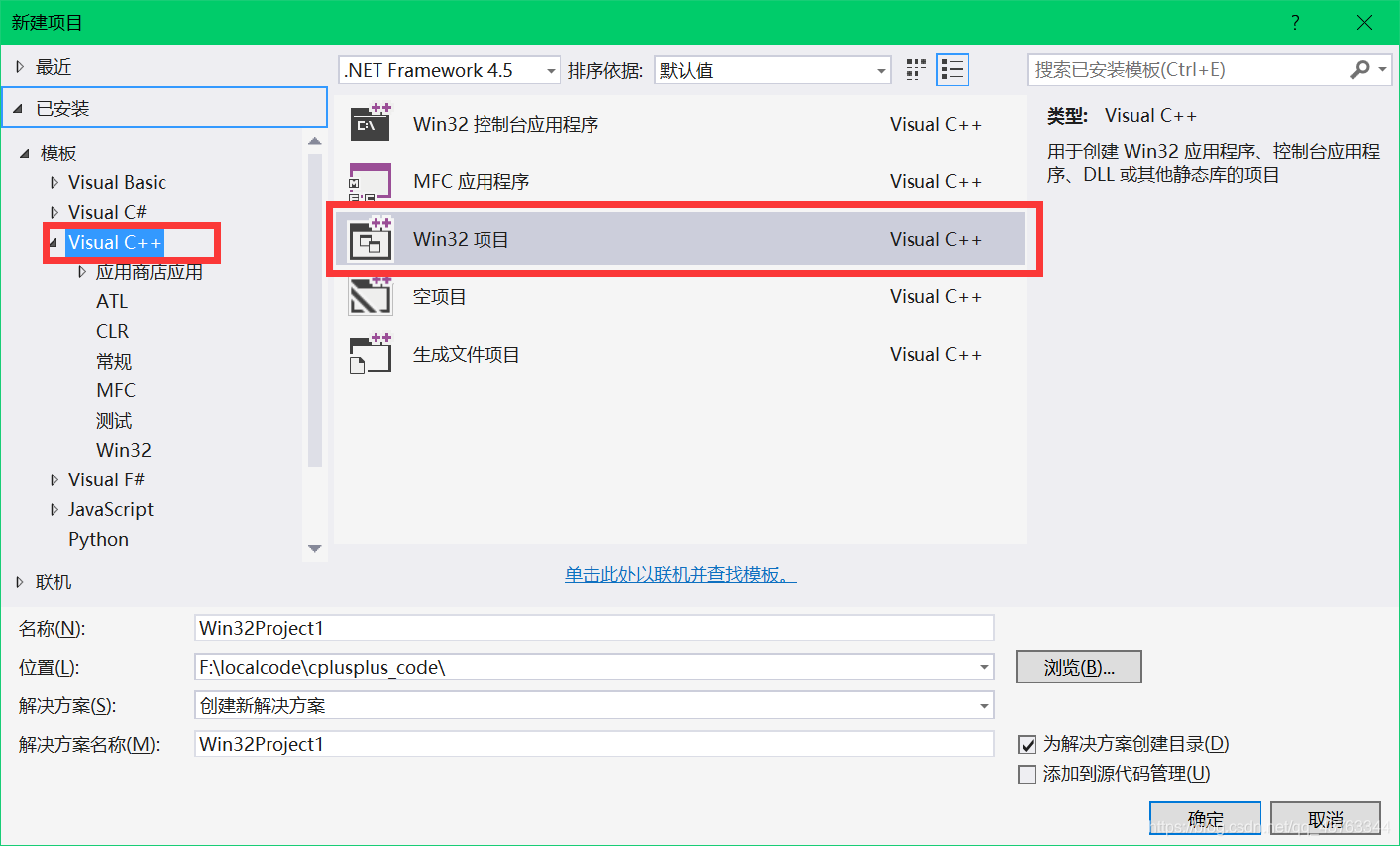The image size is (1400, 846).
Task: Collapse the 模板 tree node
Action: coord(25,153)
